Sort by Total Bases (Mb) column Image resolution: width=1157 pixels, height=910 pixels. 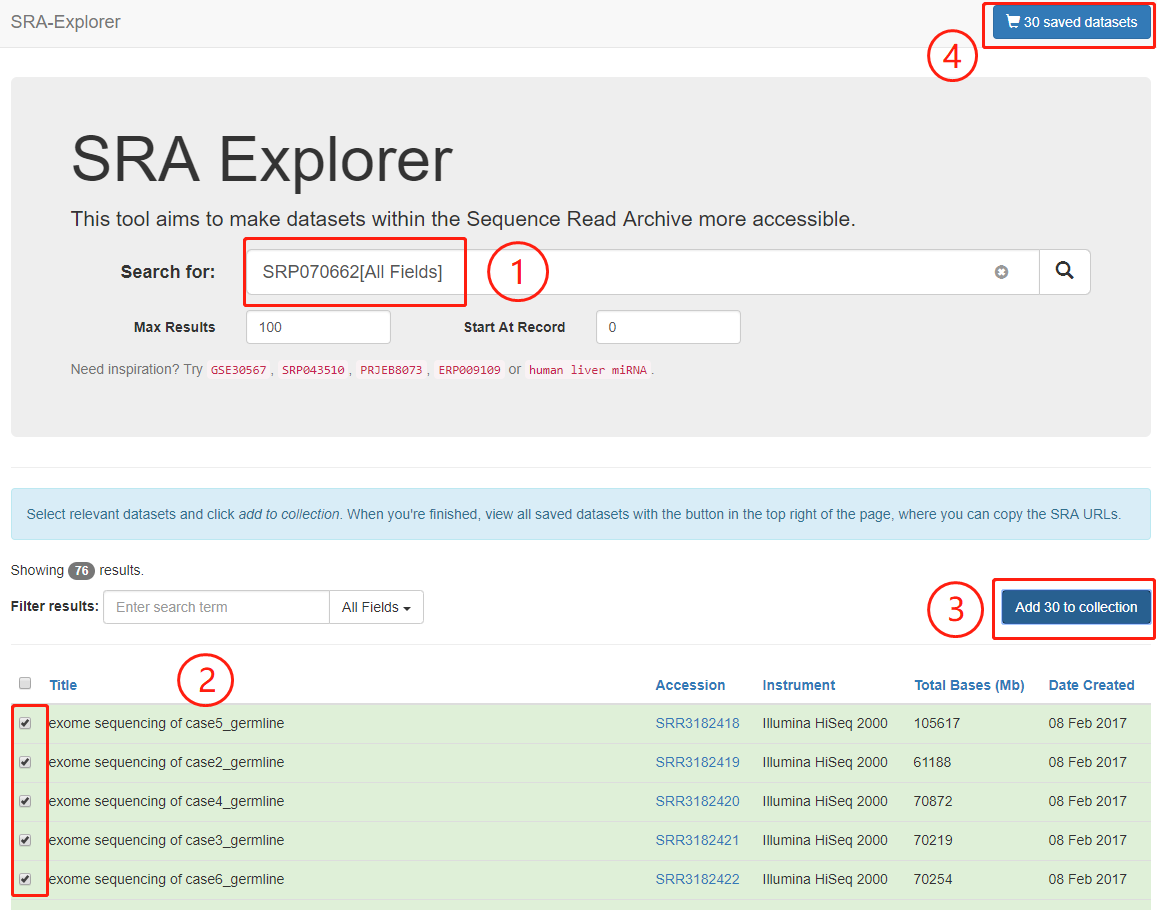[969, 685]
